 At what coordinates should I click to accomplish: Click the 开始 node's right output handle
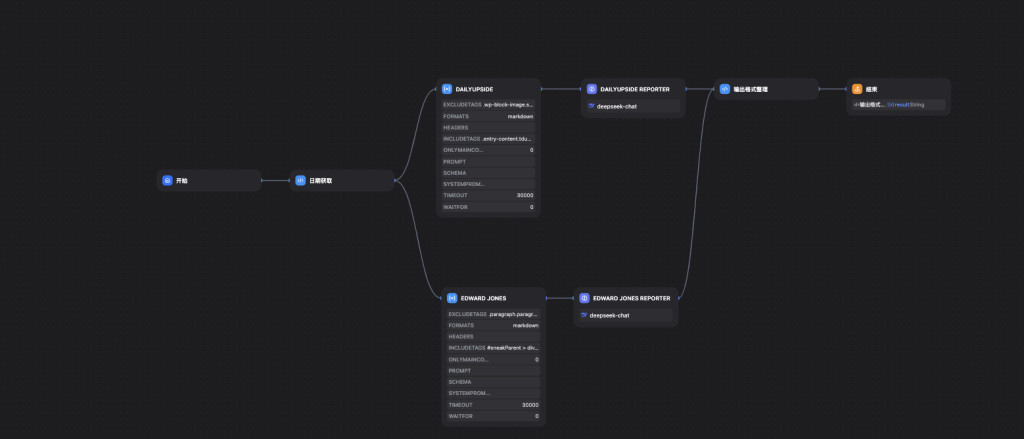click(262, 181)
